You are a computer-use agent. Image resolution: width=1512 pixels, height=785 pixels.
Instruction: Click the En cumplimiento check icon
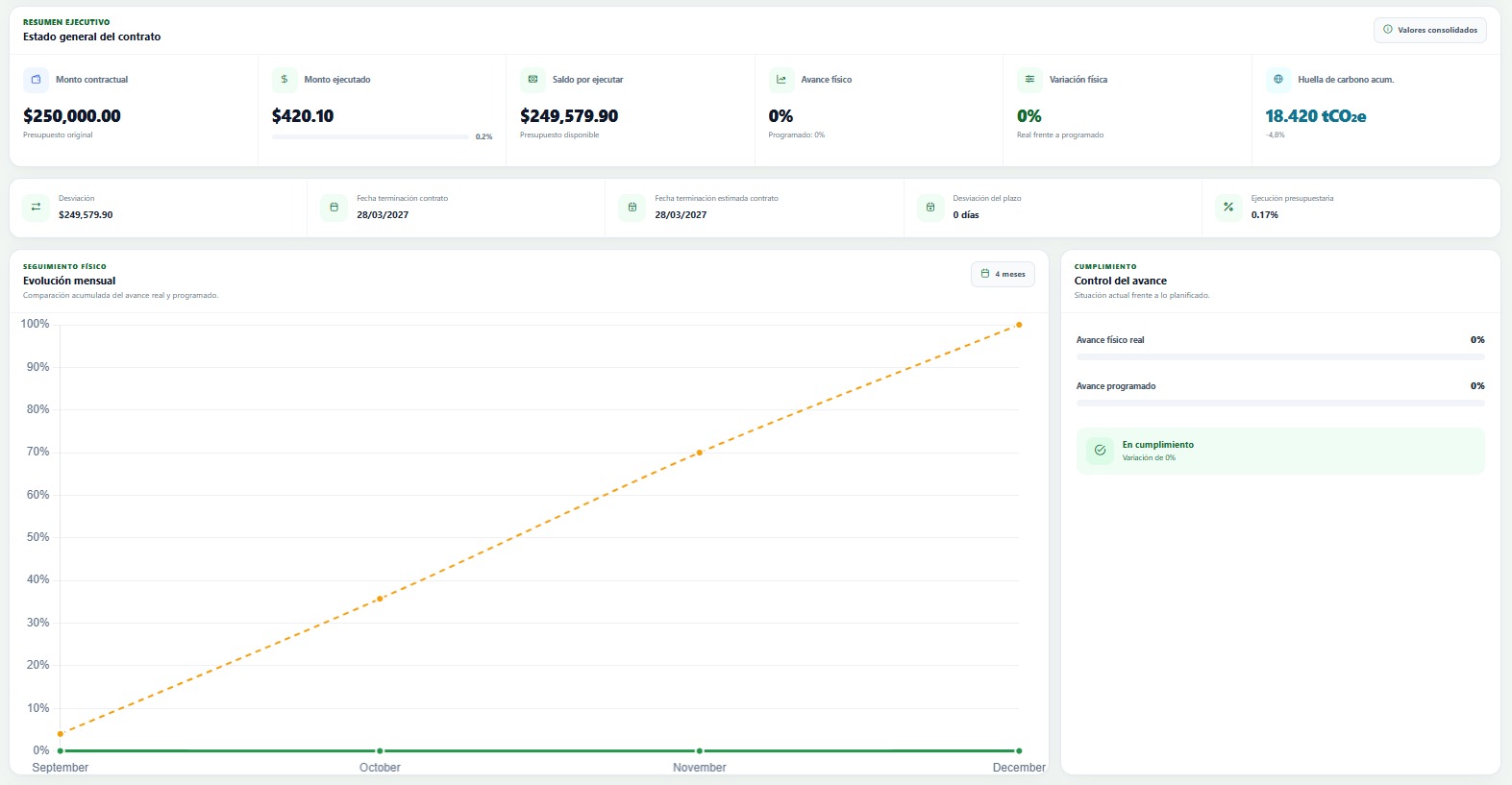(1100, 450)
